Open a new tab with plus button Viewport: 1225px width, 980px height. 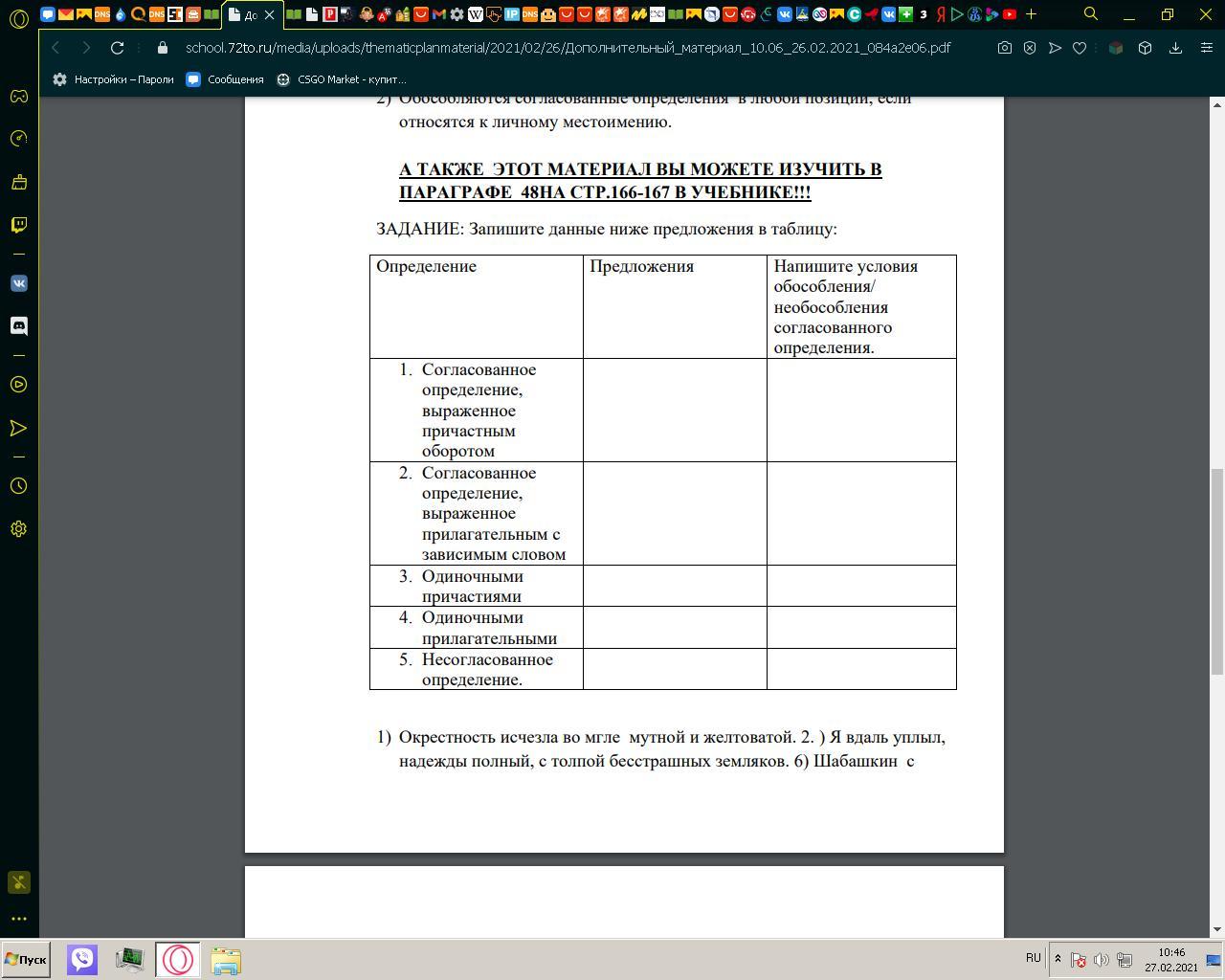click(x=1031, y=14)
